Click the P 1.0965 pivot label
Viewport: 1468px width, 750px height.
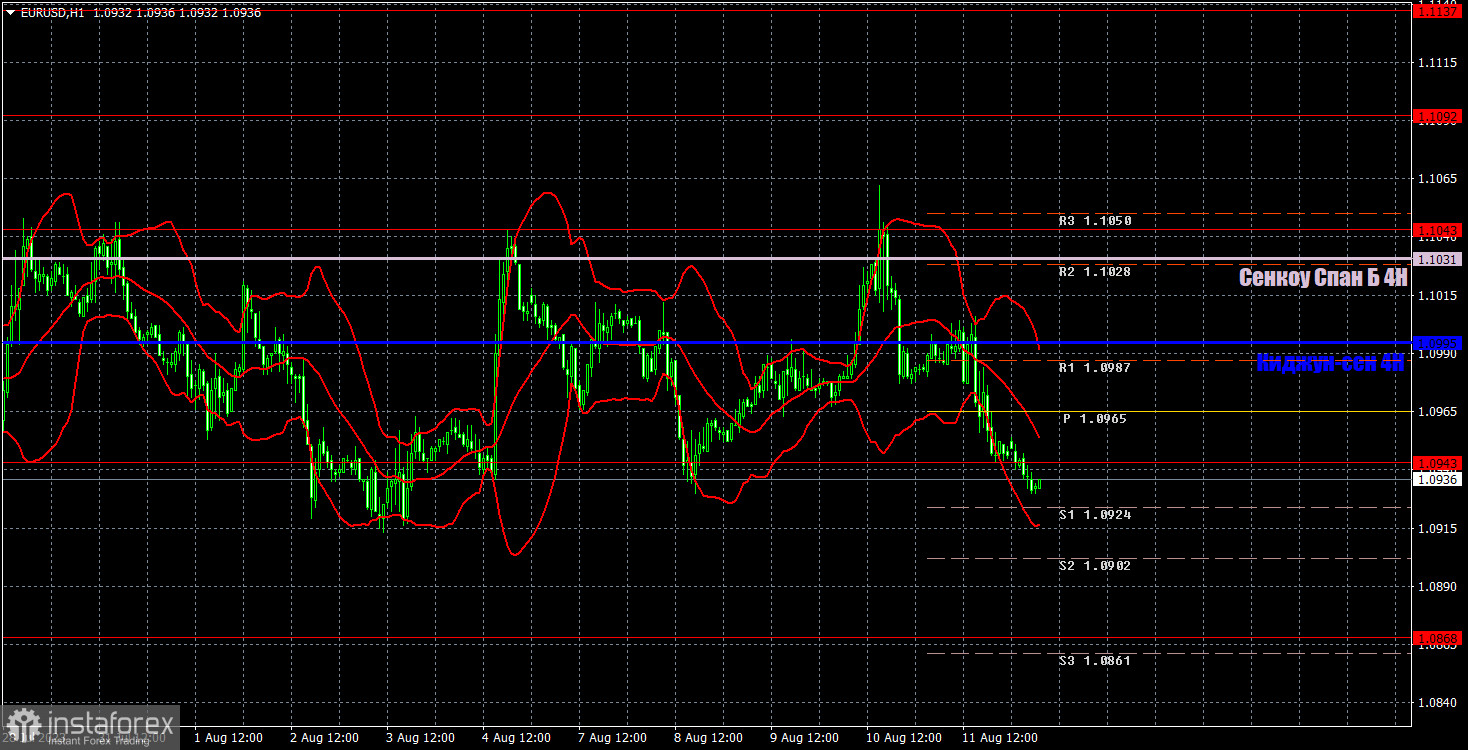pyautogui.click(x=1095, y=419)
